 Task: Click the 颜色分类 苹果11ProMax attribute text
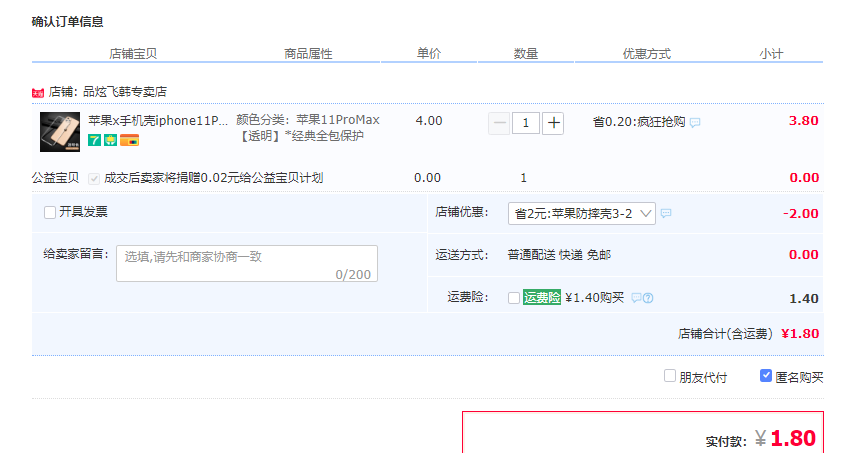click(308, 128)
